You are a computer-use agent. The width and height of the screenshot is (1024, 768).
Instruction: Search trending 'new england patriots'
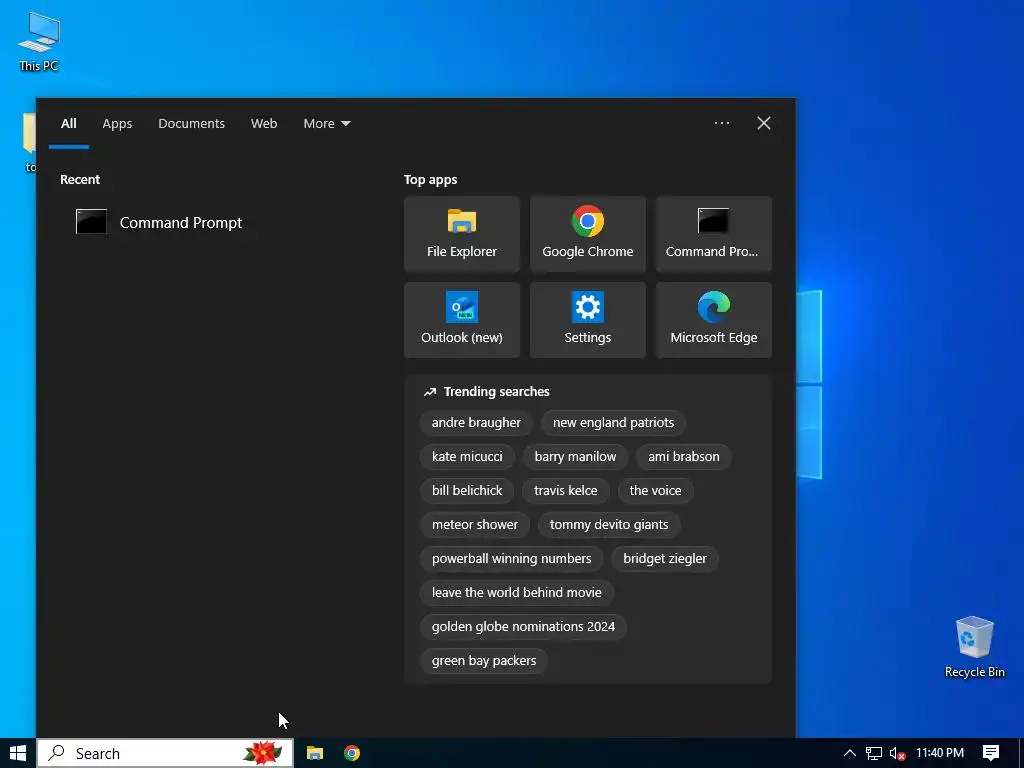pos(613,423)
